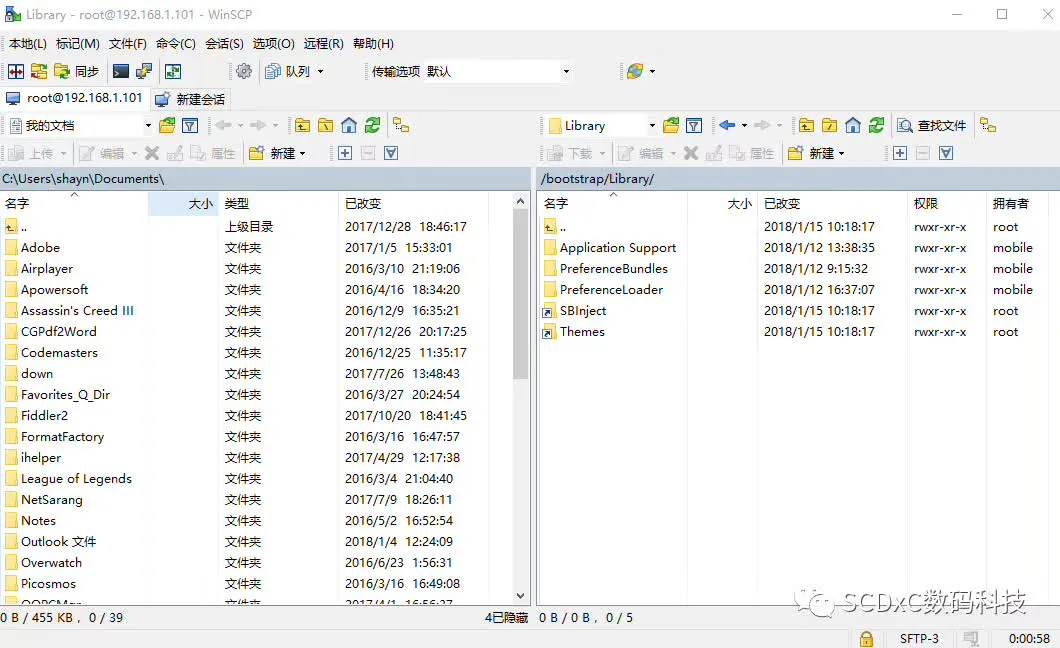The image size is (1060, 648).
Task: Click local panel open directory icon
Action: click(167, 125)
